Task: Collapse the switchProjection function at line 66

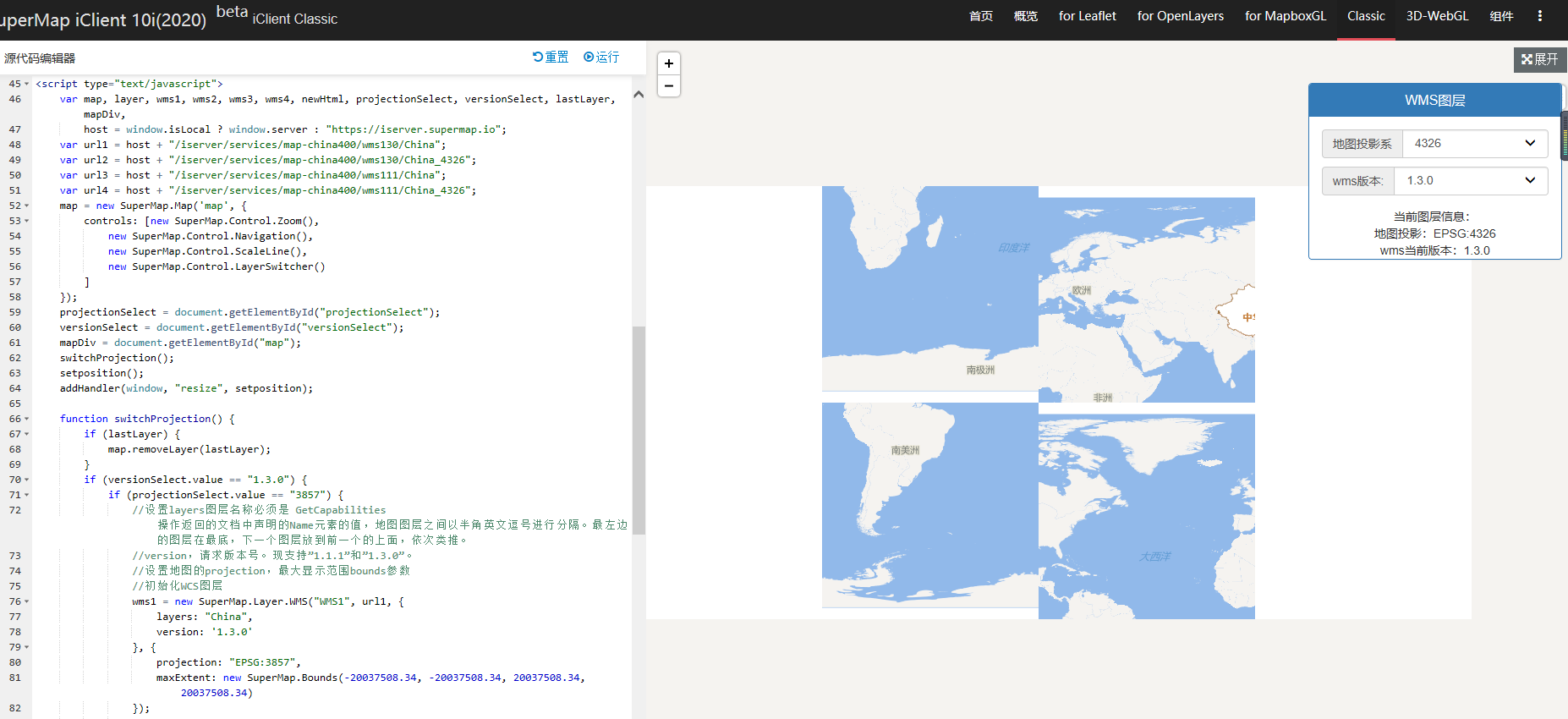Action: tap(27, 419)
